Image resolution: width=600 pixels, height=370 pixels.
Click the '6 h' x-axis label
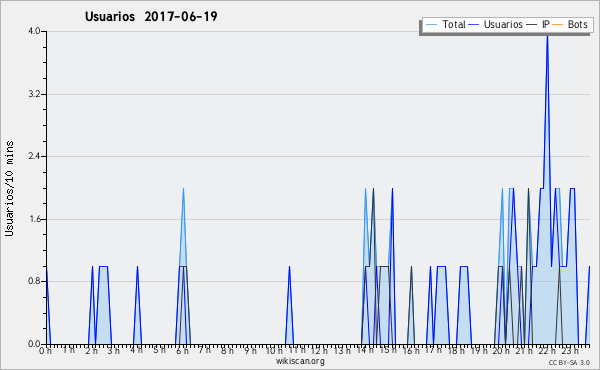(182, 351)
